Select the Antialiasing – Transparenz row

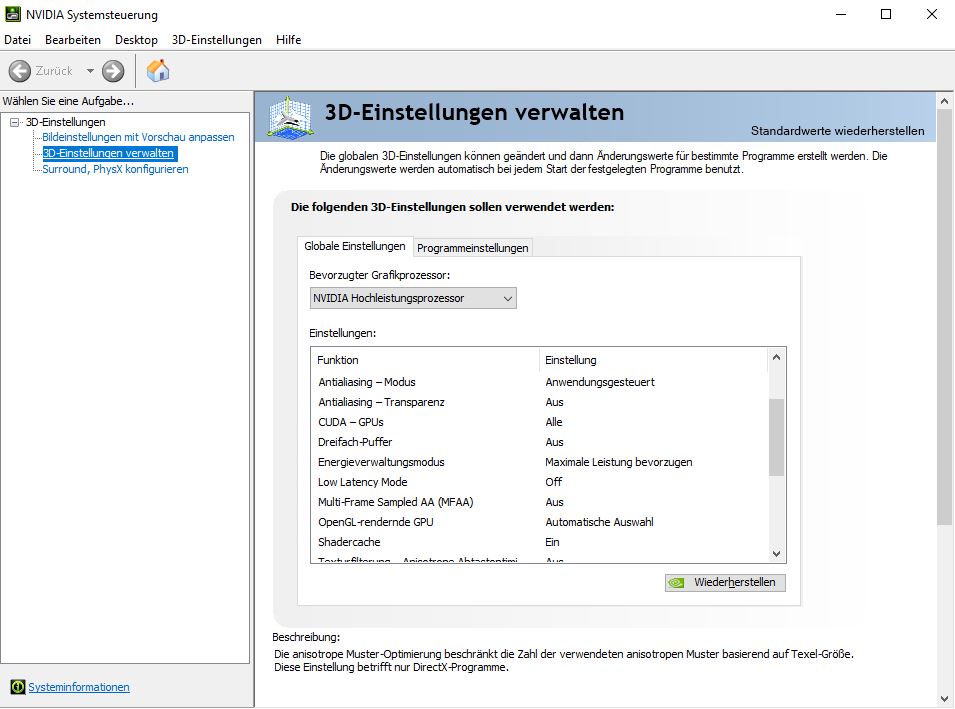click(x=539, y=402)
